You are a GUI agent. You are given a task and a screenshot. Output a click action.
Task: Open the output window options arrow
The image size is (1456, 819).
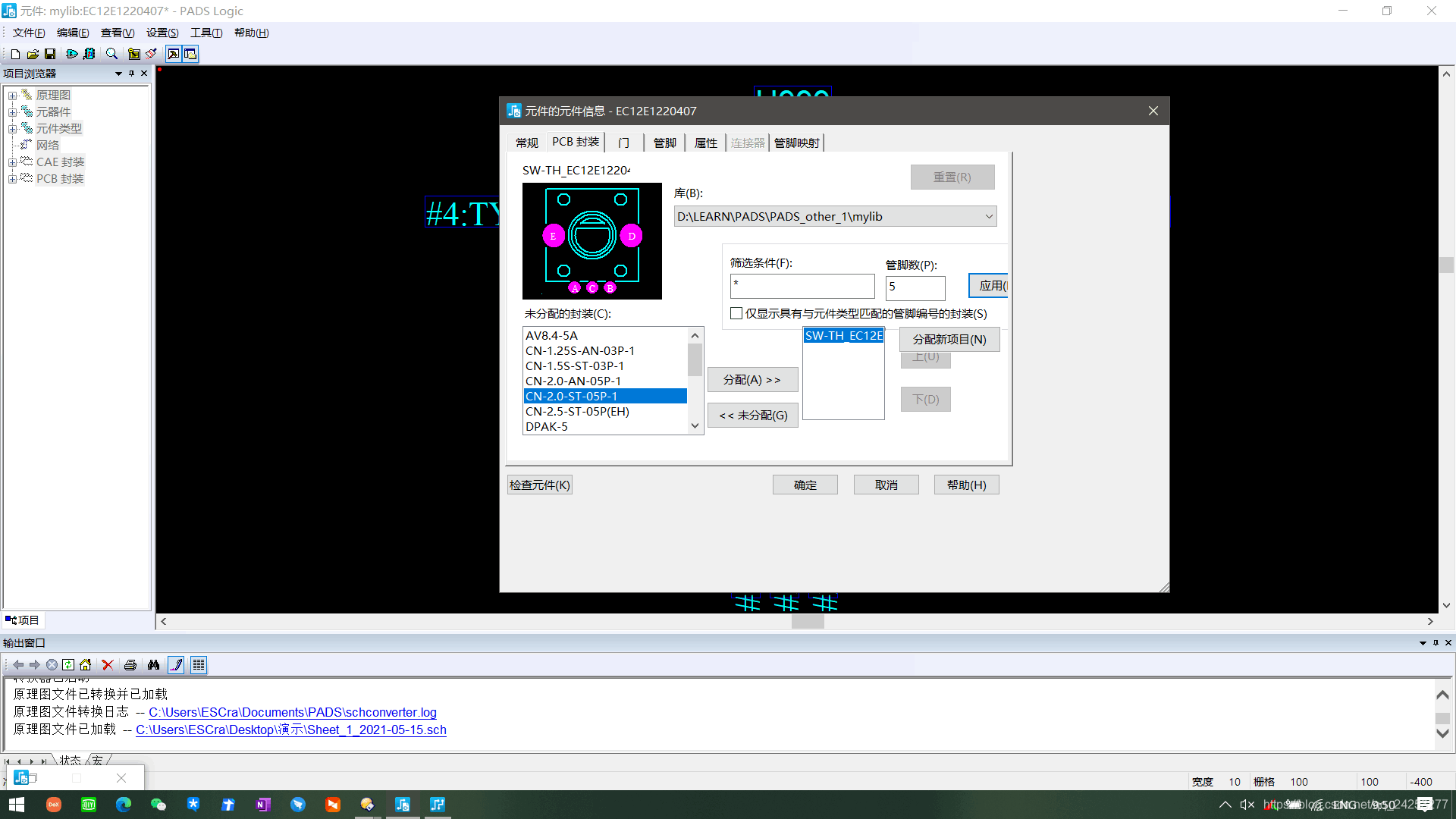1423,643
